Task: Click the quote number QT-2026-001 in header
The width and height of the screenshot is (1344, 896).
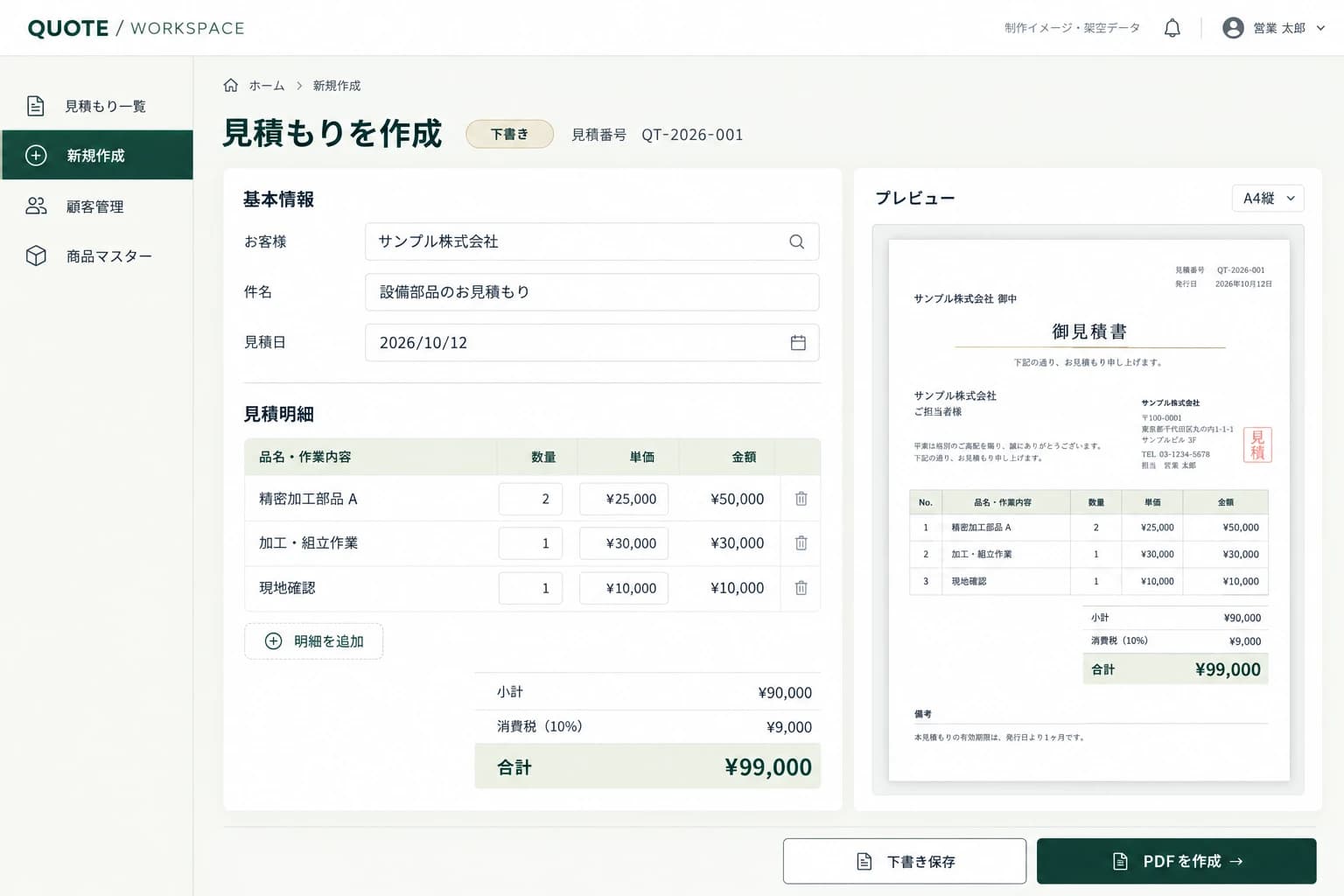Action: tap(692, 135)
